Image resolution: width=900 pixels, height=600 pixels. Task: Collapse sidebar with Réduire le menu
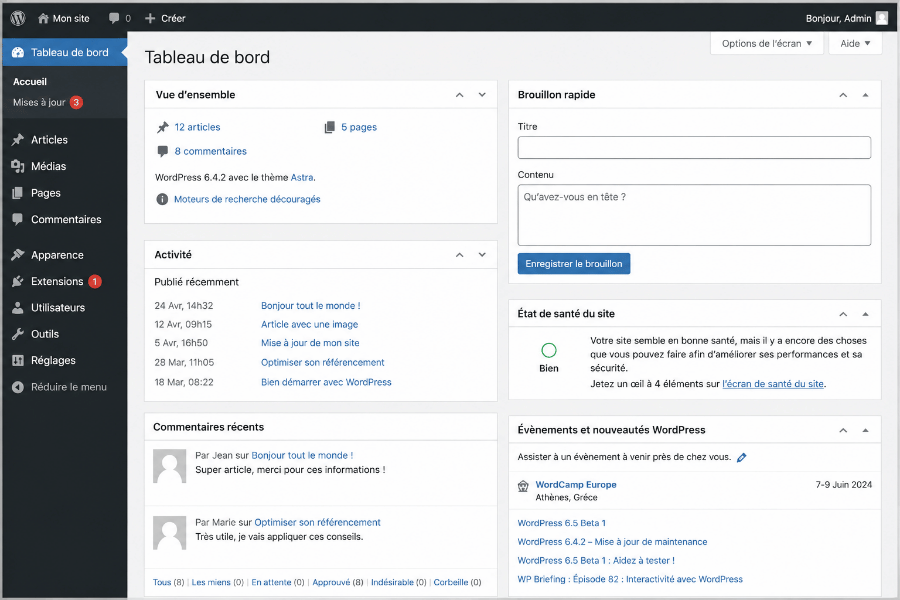(60, 387)
